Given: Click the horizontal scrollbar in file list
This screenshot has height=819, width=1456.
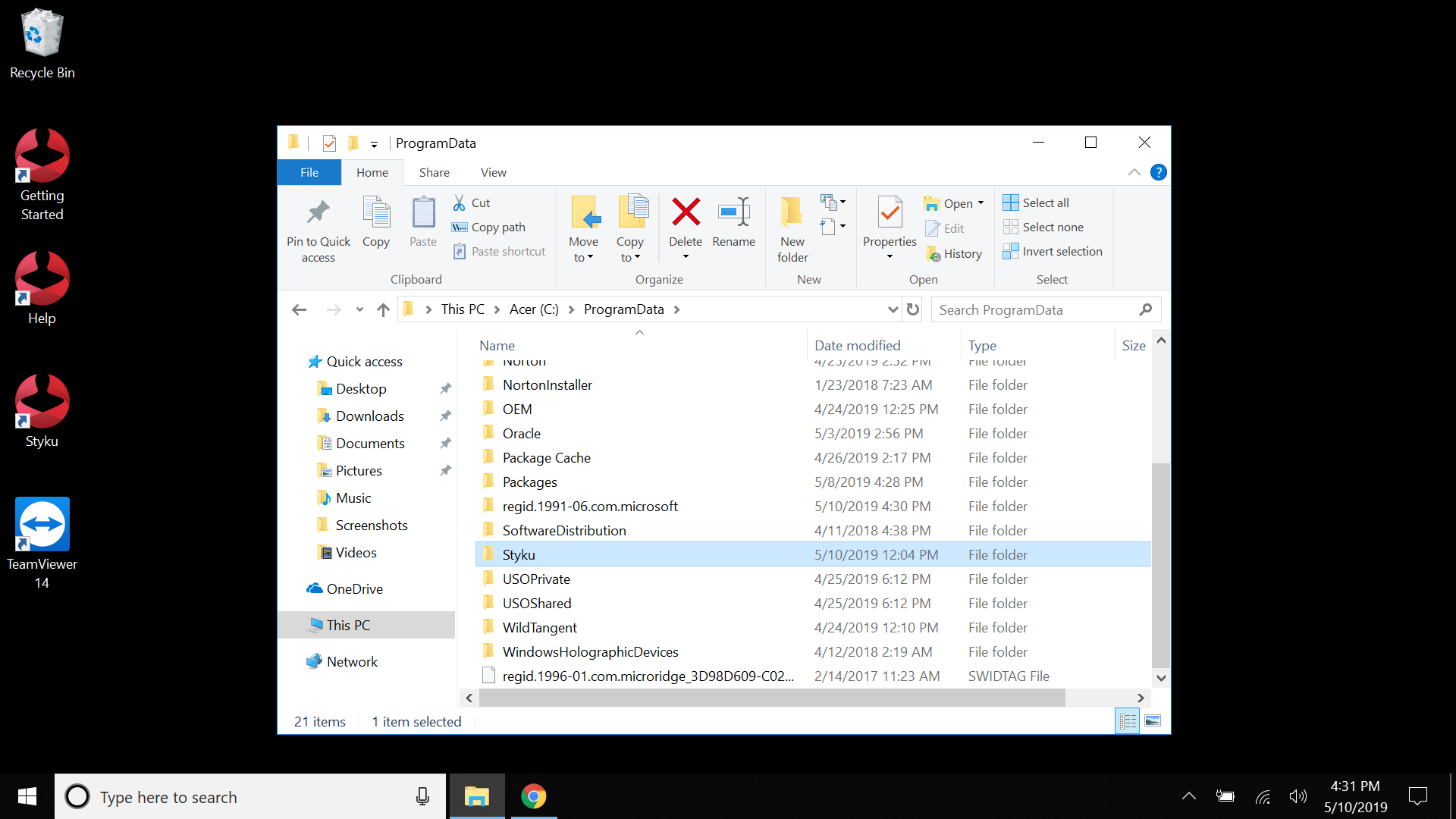Looking at the screenshot, I should pyautogui.click(x=772, y=698).
